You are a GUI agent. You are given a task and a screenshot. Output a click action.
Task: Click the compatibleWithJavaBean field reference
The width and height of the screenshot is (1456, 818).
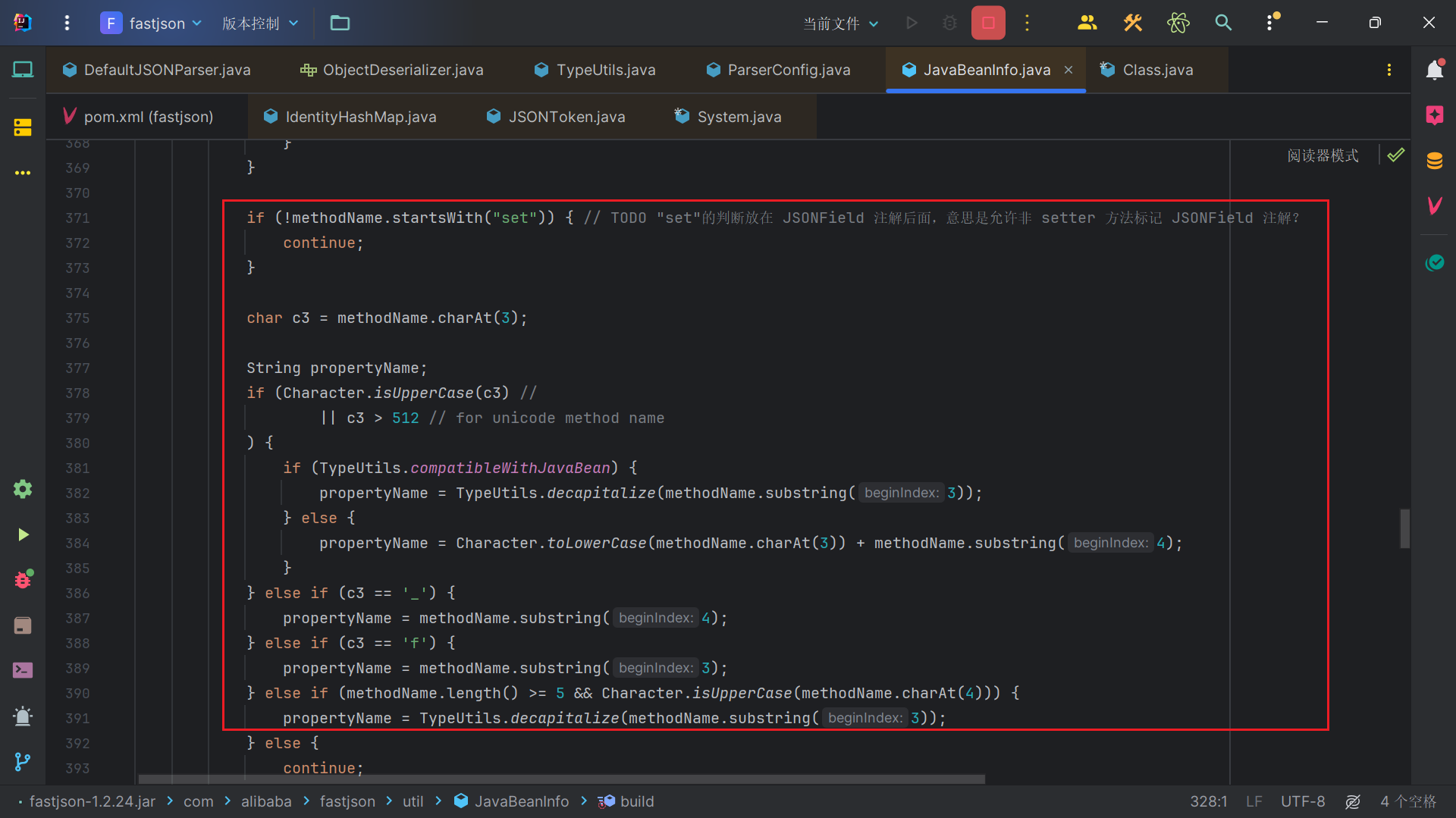(x=510, y=468)
